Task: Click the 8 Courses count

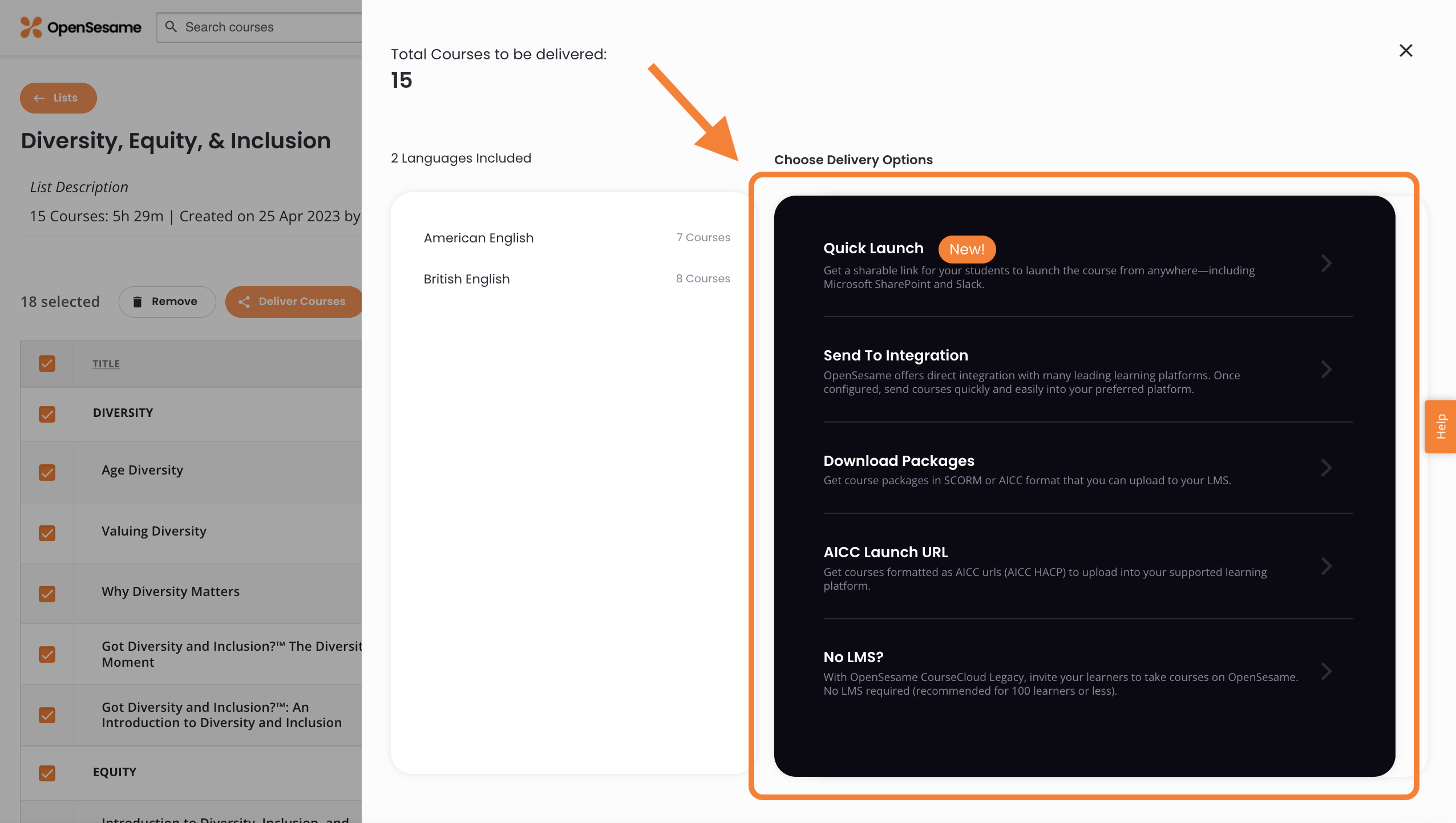Action: pos(703,278)
